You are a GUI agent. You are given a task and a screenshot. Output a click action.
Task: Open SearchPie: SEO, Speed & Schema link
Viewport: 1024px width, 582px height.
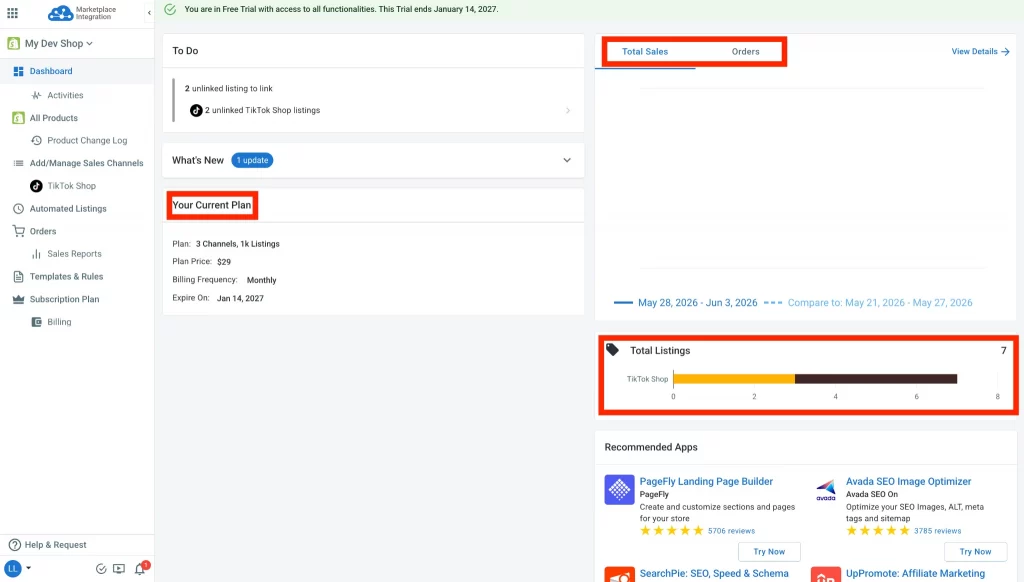pos(714,574)
